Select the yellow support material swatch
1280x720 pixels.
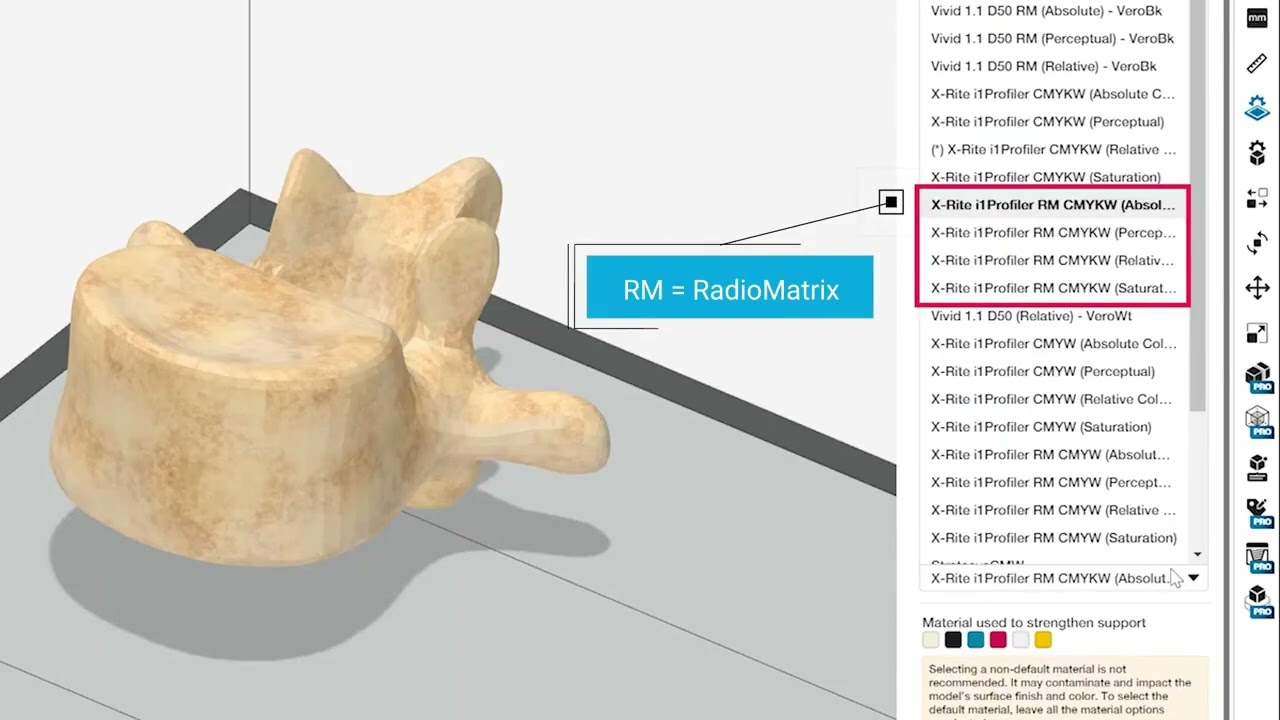(x=1043, y=640)
